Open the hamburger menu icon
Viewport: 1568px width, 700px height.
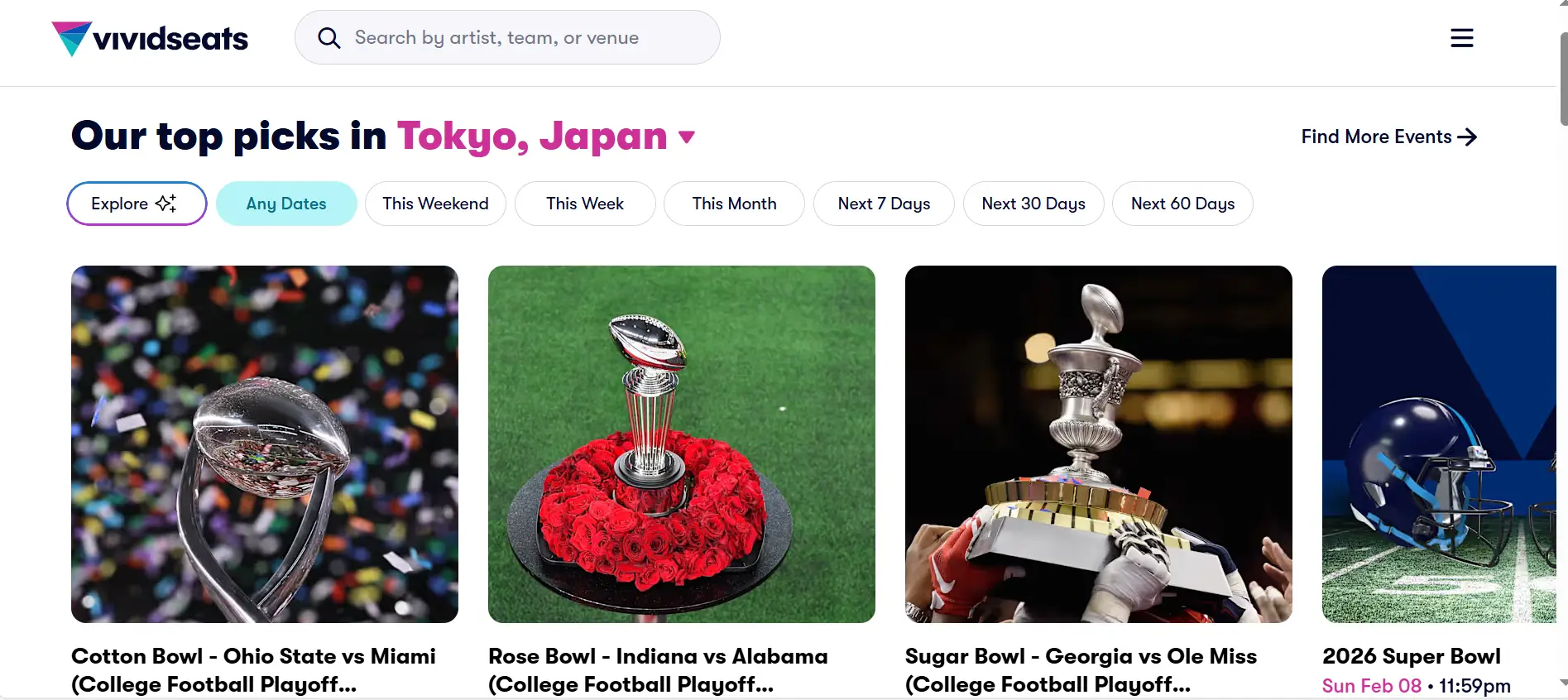[x=1461, y=38]
